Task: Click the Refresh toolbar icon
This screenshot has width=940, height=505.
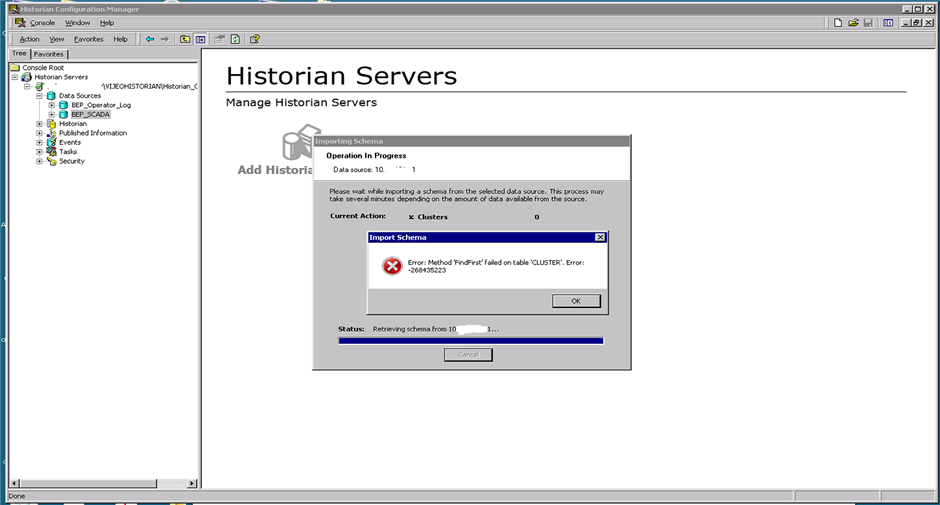Action: coord(235,39)
